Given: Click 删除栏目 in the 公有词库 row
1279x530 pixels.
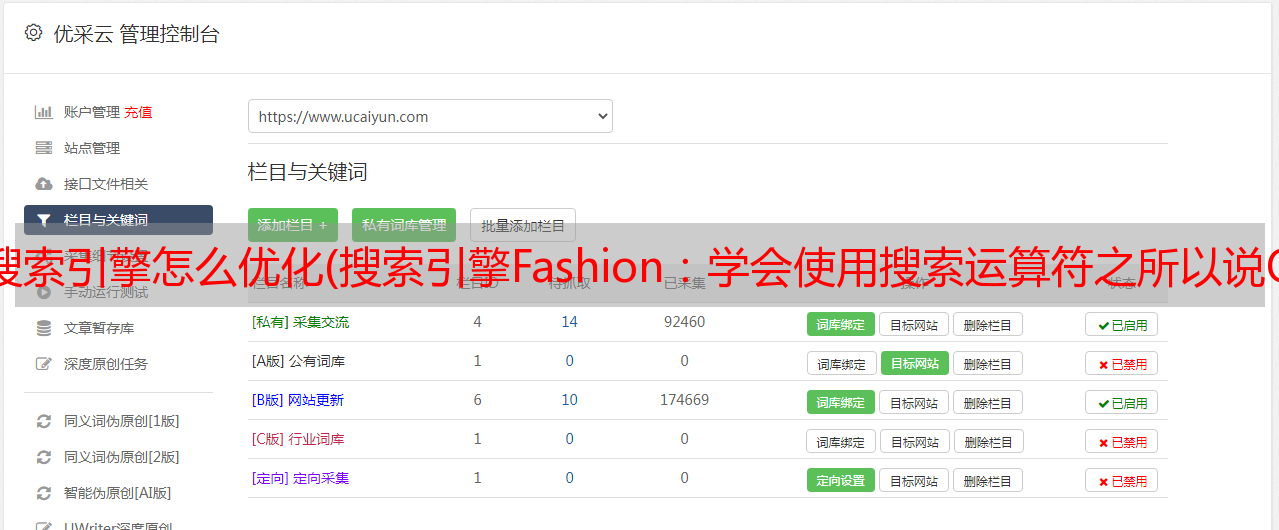Looking at the screenshot, I should coord(988,363).
